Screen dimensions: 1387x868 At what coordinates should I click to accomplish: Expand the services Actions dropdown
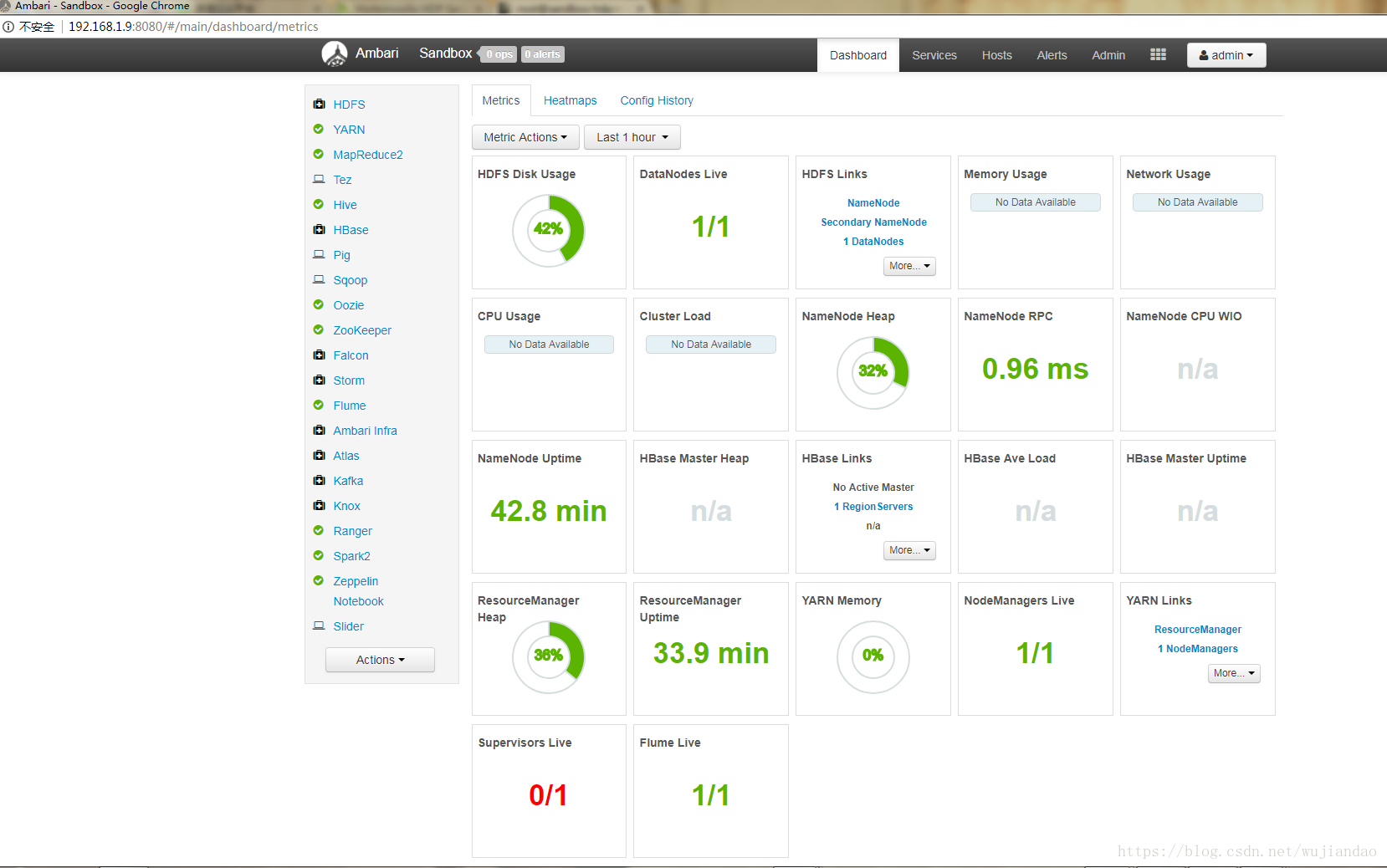pyautogui.click(x=380, y=660)
